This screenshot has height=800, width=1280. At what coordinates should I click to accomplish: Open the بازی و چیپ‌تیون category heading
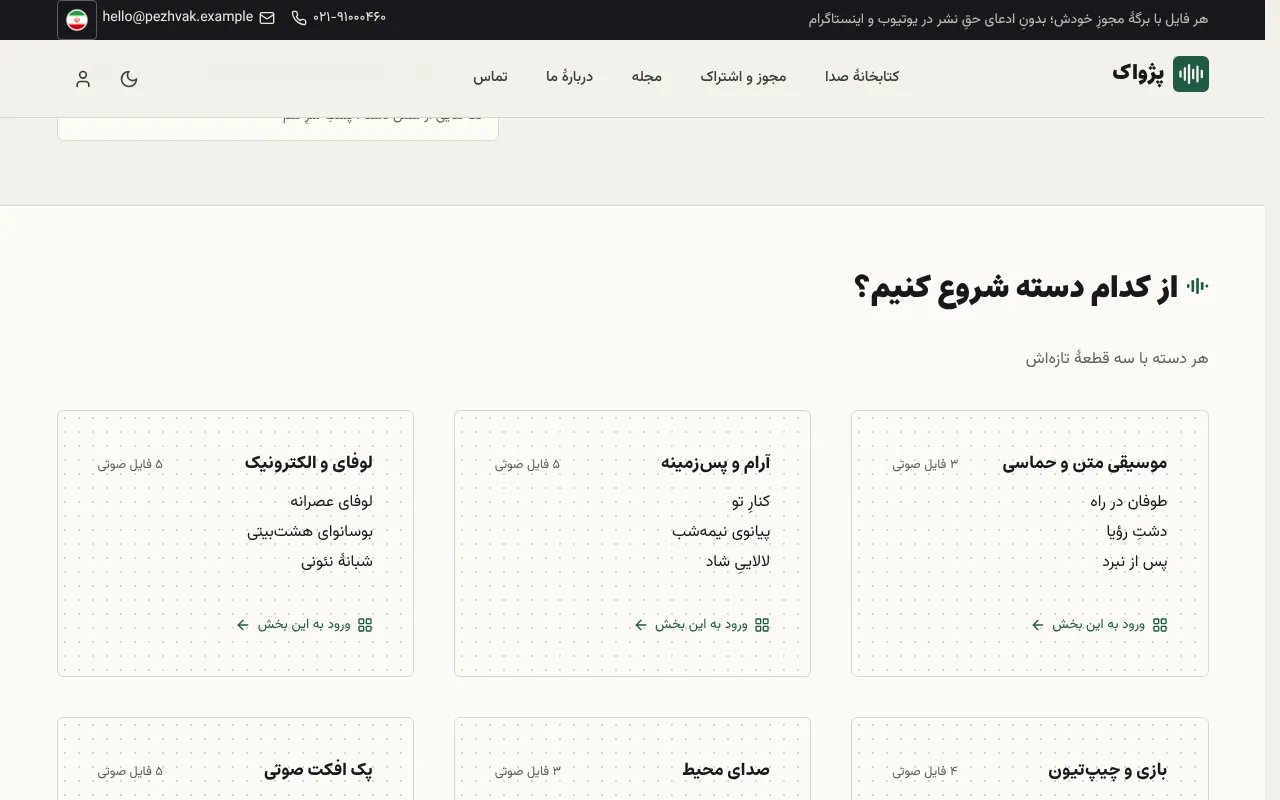point(1108,770)
